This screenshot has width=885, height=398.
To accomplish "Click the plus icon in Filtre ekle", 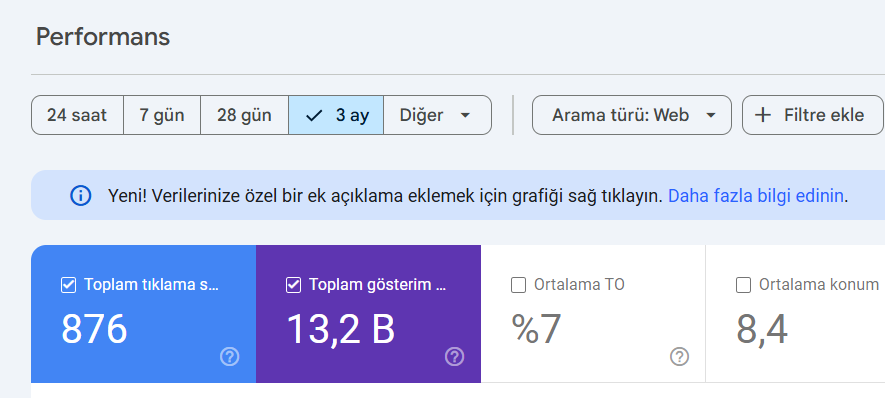I will tap(763, 115).
